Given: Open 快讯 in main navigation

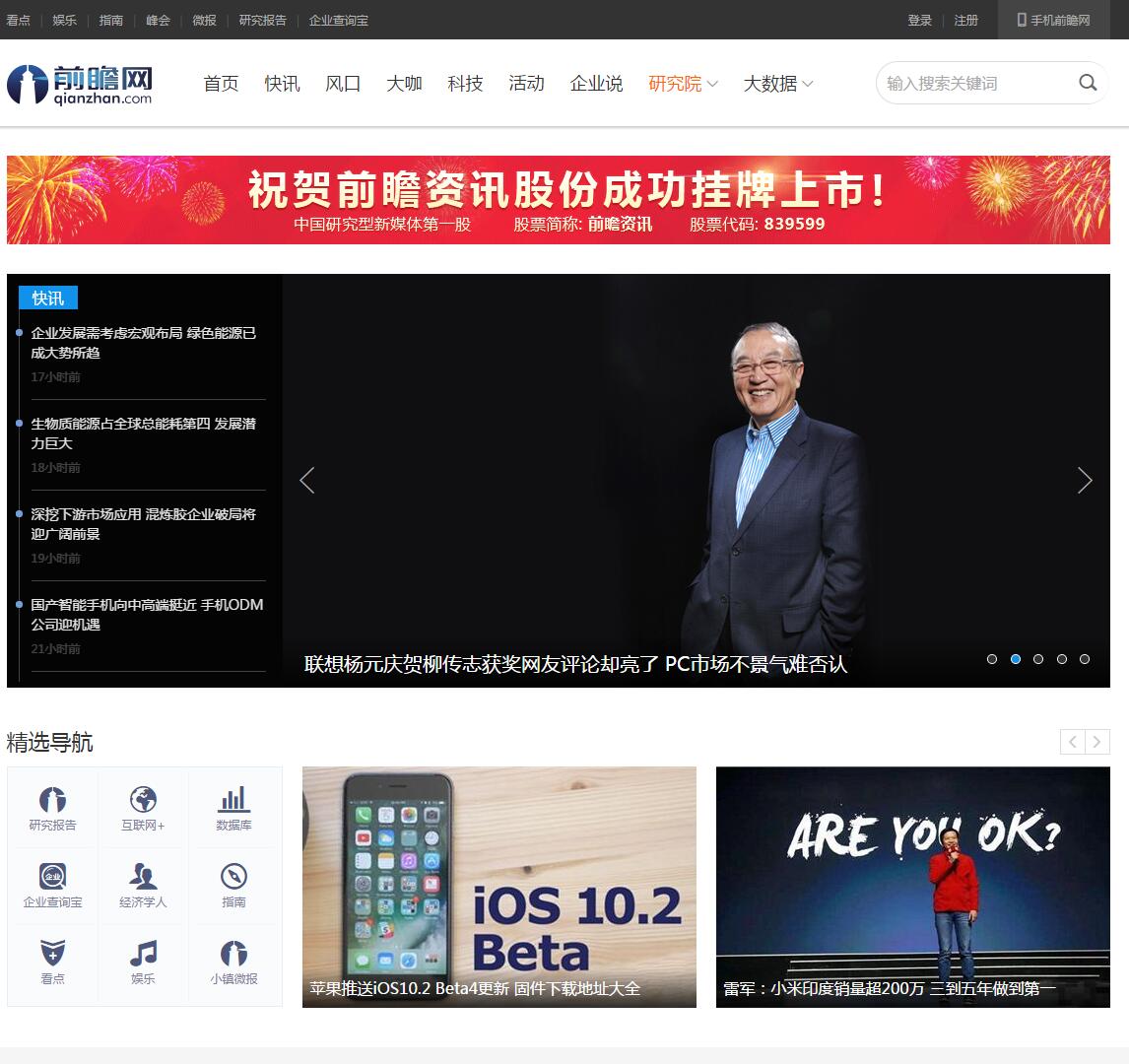Looking at the screenshot, I should click(282, 84).
